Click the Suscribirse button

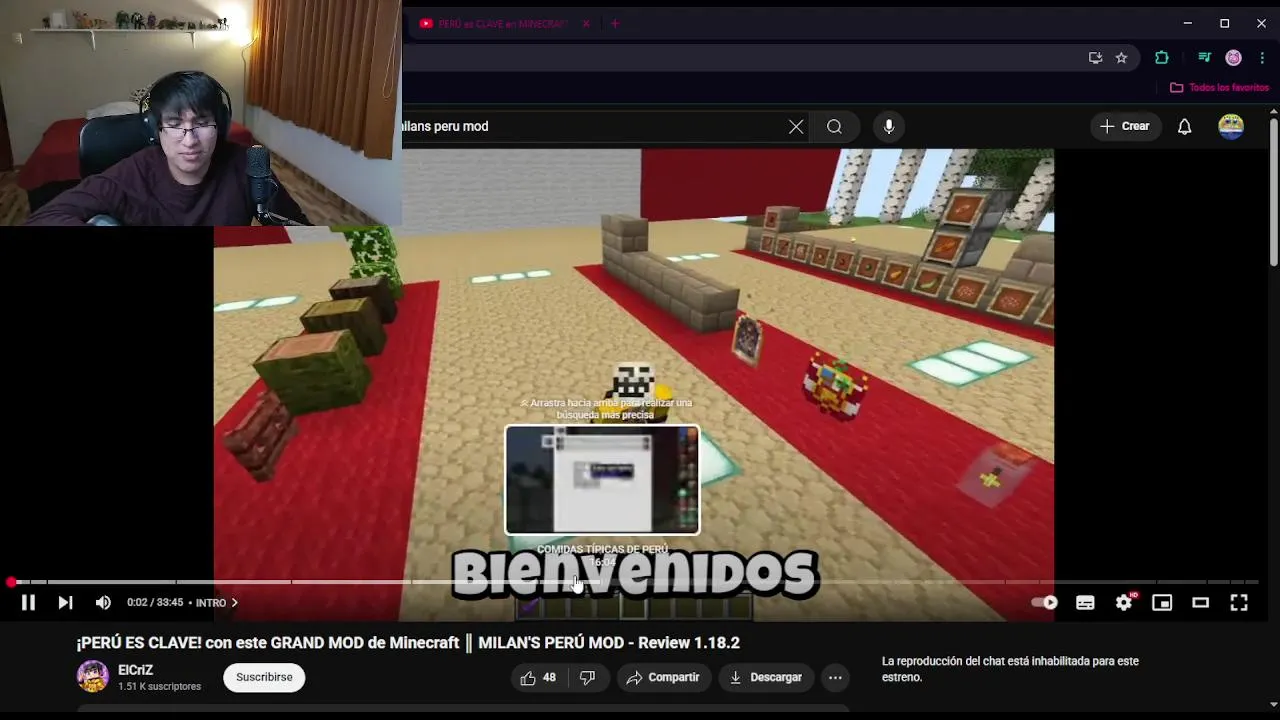coord(264,677)
